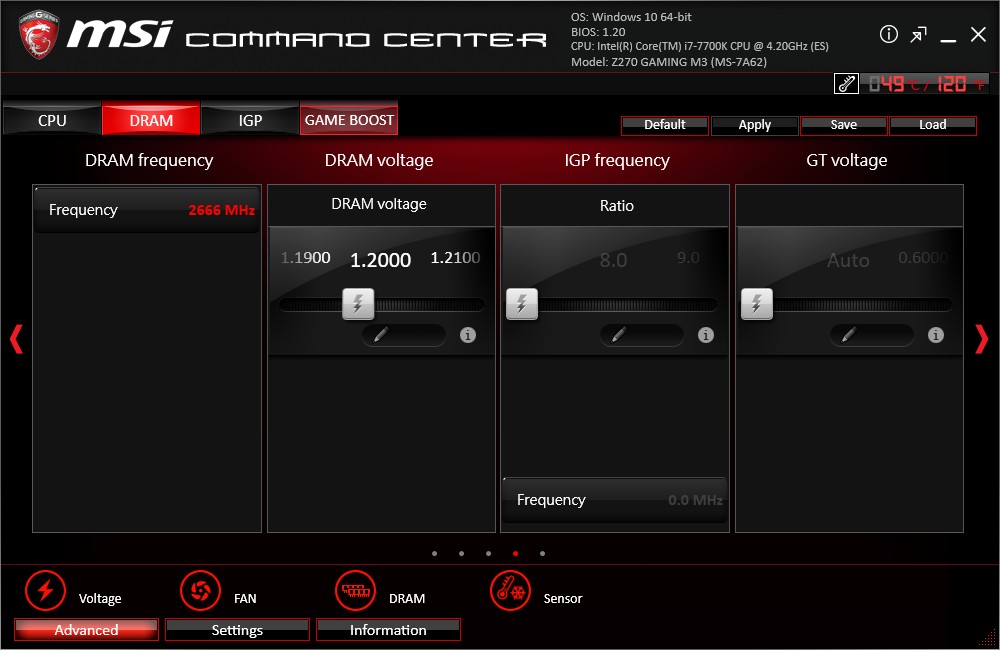
Task: Select the first page indicator dot
Action: 434,553
